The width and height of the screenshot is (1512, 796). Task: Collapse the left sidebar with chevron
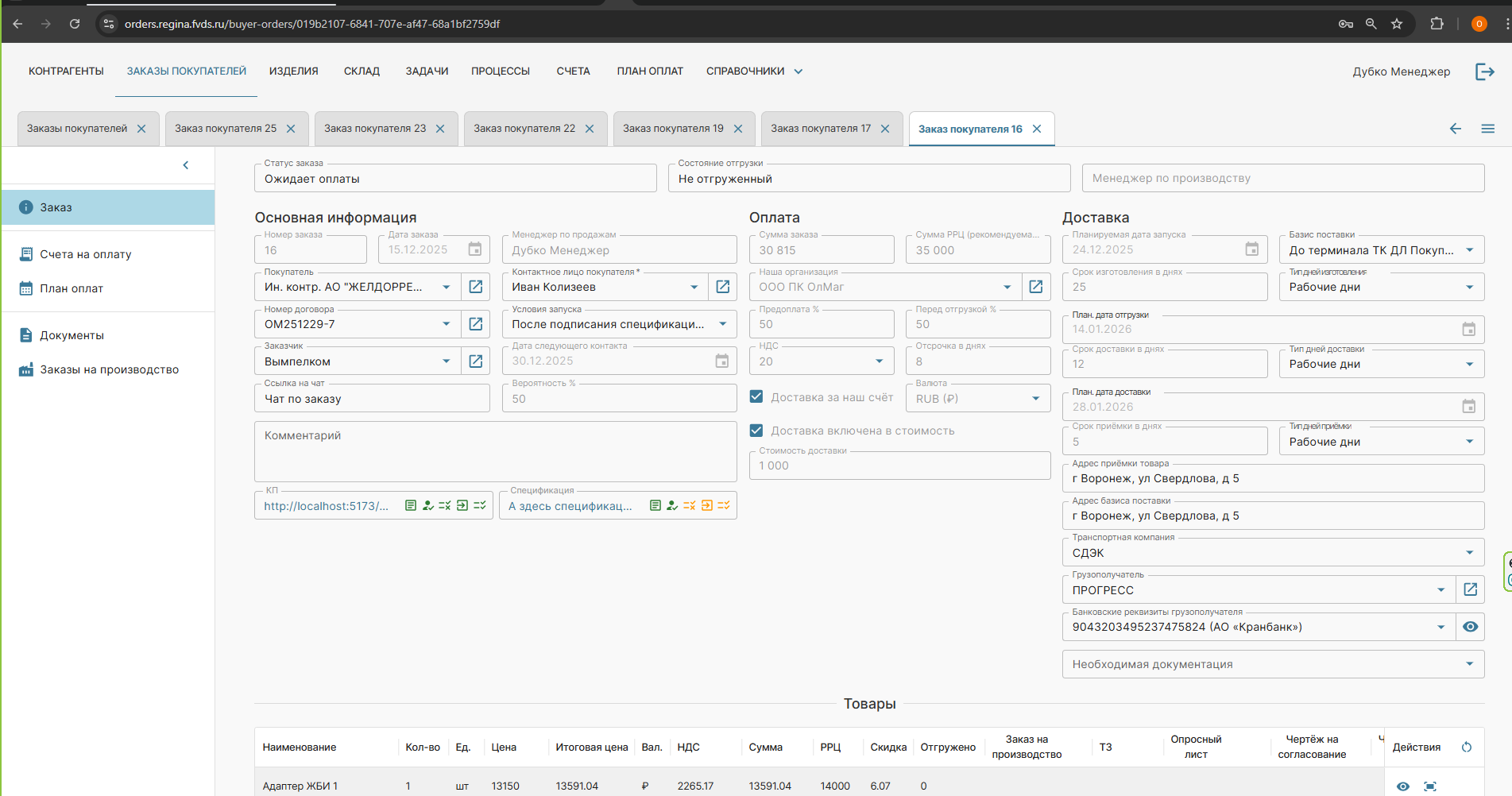tap(186, 165)
